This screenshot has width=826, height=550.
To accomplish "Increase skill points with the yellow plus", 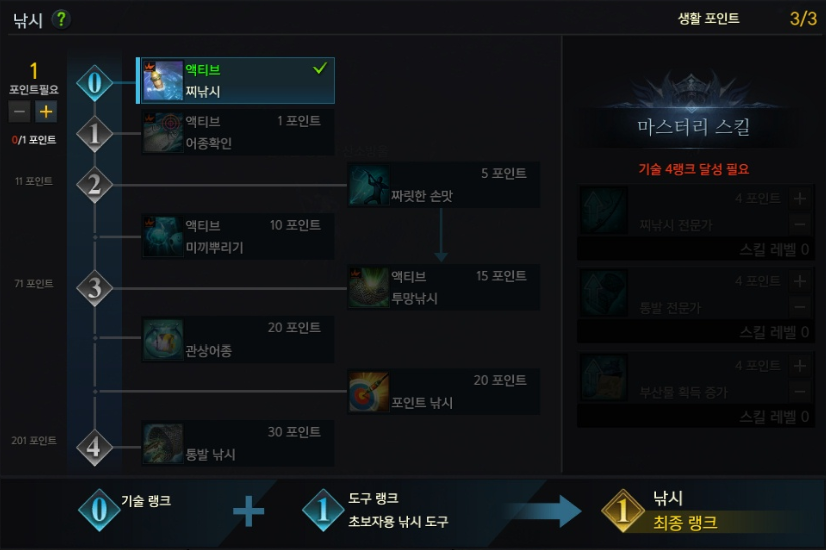I will click(x=46, y=112).
